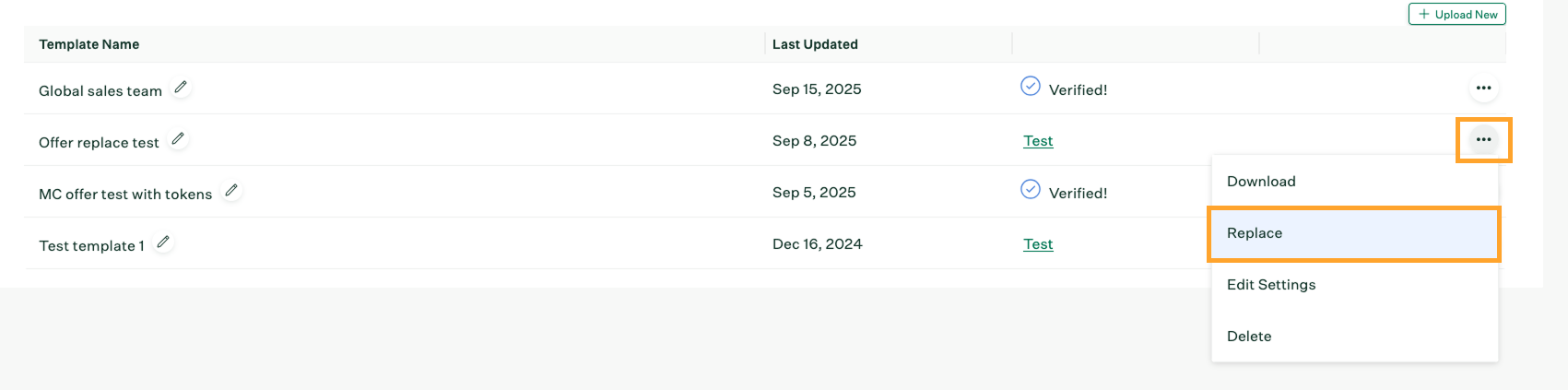
Task: Choose Download from the options menu
Action: 1261,182
